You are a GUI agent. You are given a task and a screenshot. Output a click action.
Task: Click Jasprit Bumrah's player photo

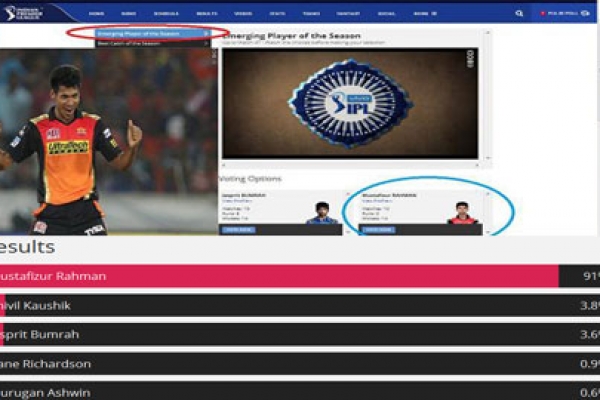(322, 211)
